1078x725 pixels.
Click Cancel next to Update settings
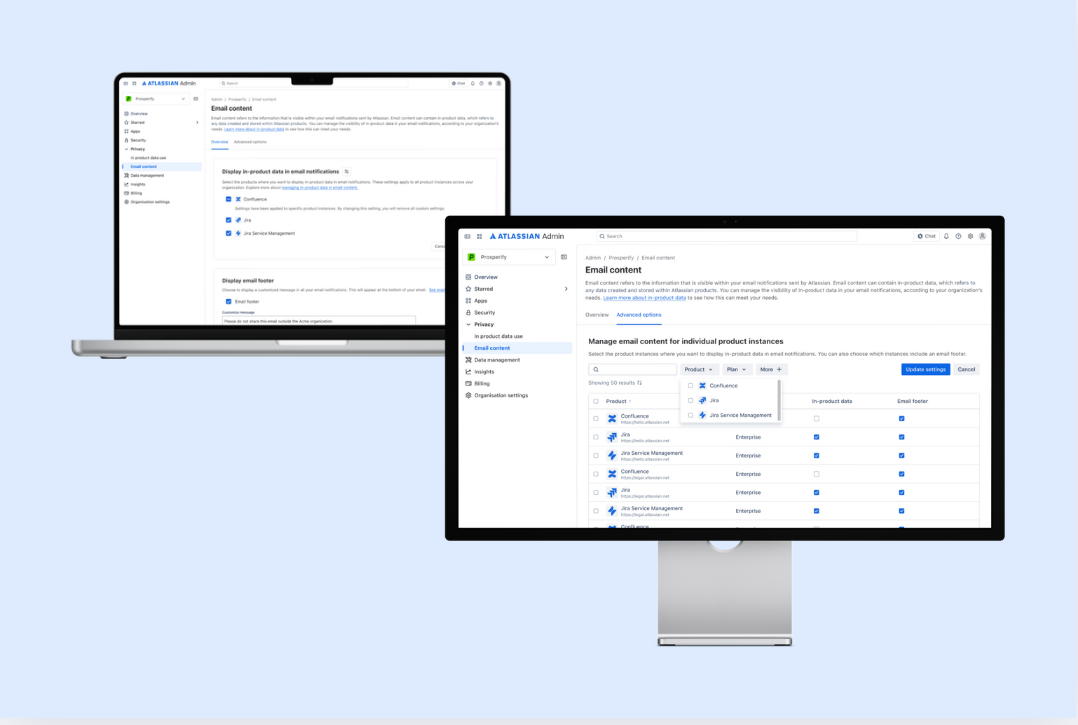pos(966,370)
